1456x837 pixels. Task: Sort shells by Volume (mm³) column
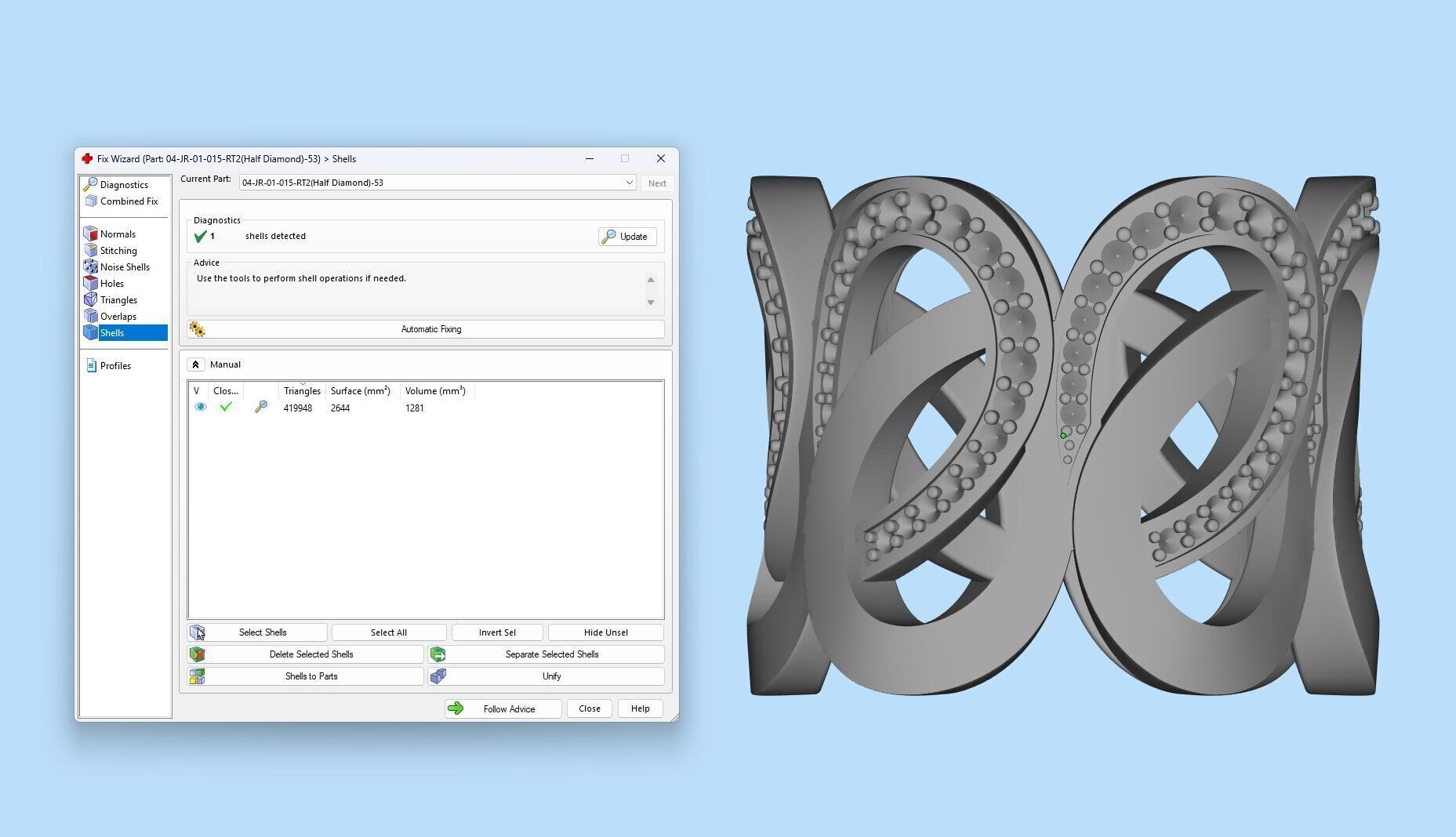436,391
